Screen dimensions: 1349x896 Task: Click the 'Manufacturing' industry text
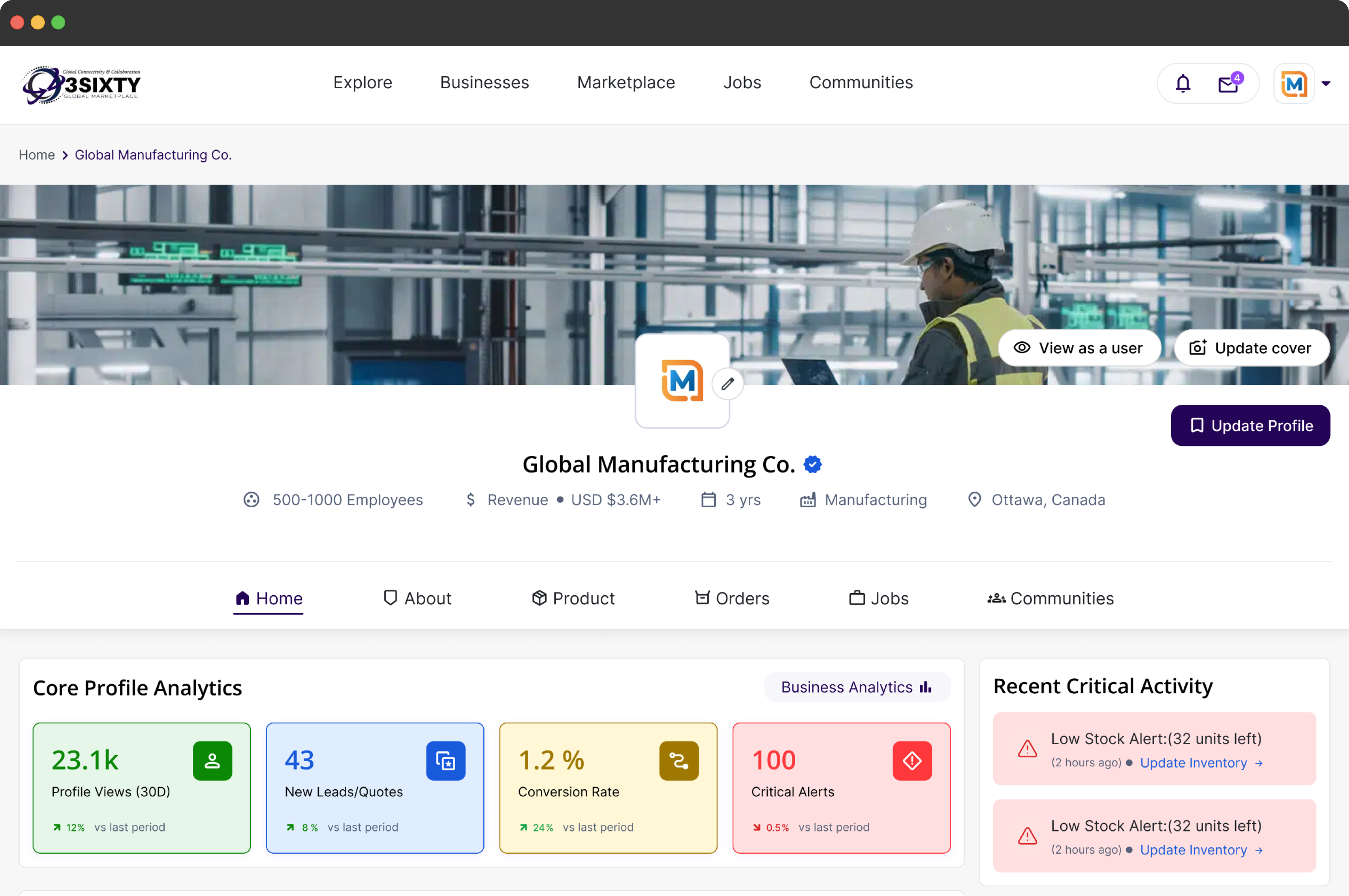click(876, 500)
